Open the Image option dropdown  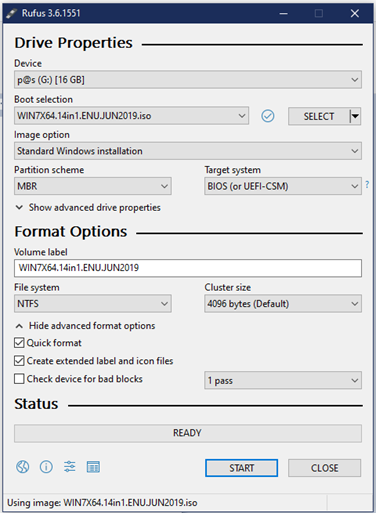coord(188,151)
